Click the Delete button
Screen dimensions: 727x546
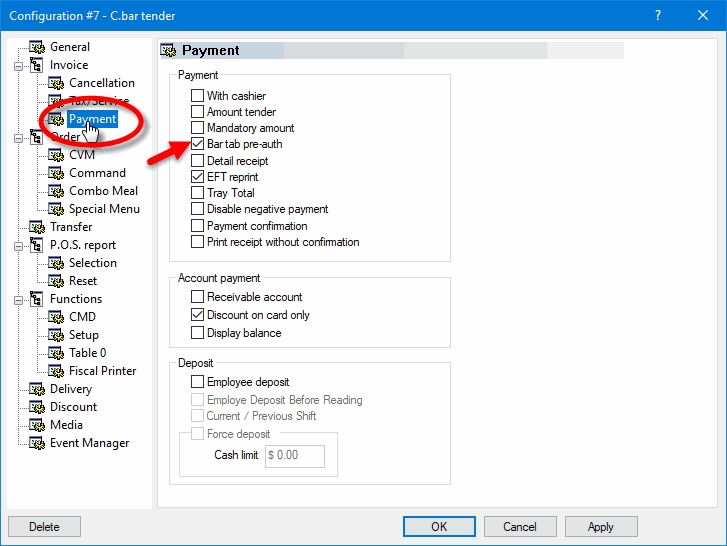[x=44, y=527]
